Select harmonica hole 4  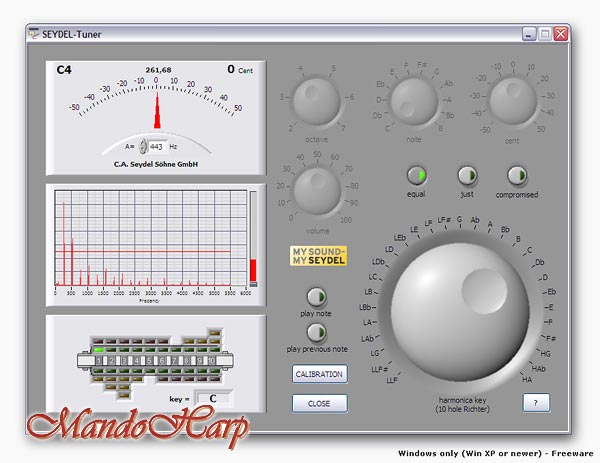tap(137, 360)
